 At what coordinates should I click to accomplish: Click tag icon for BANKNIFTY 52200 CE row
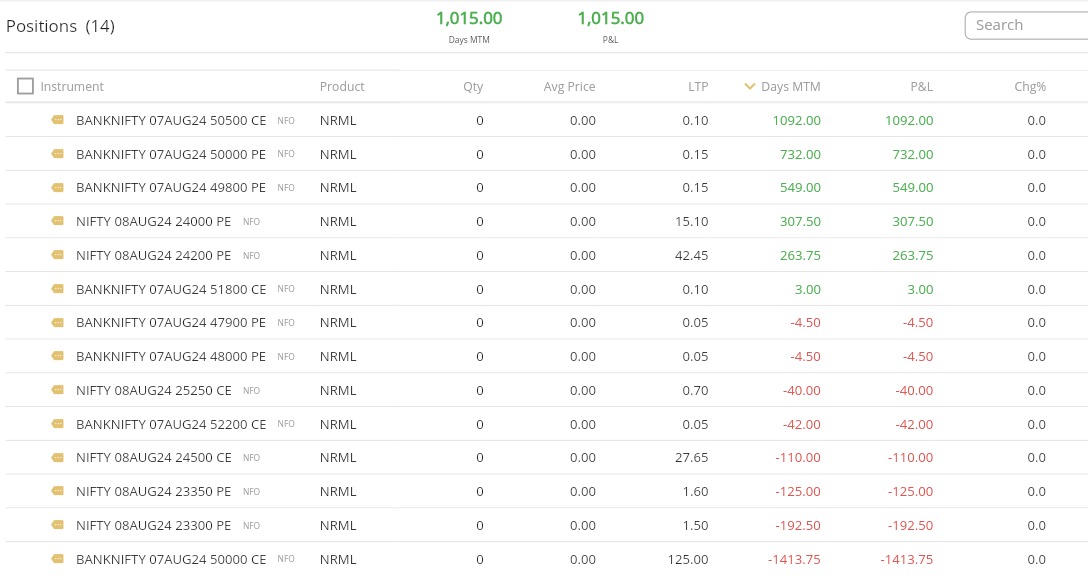[58, 424]
